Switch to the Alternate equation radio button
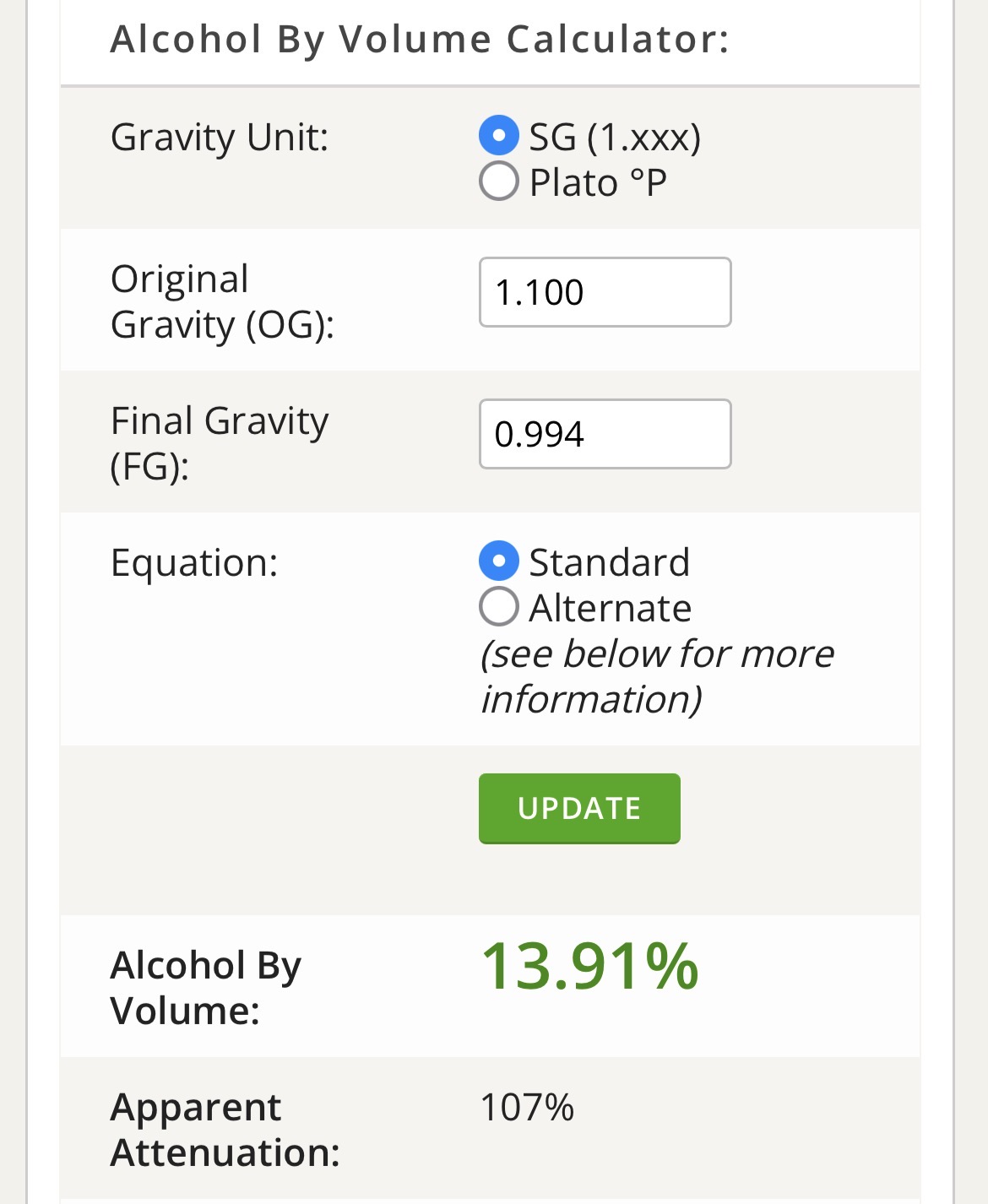The image size is (988, 1204). click(498, 607)
